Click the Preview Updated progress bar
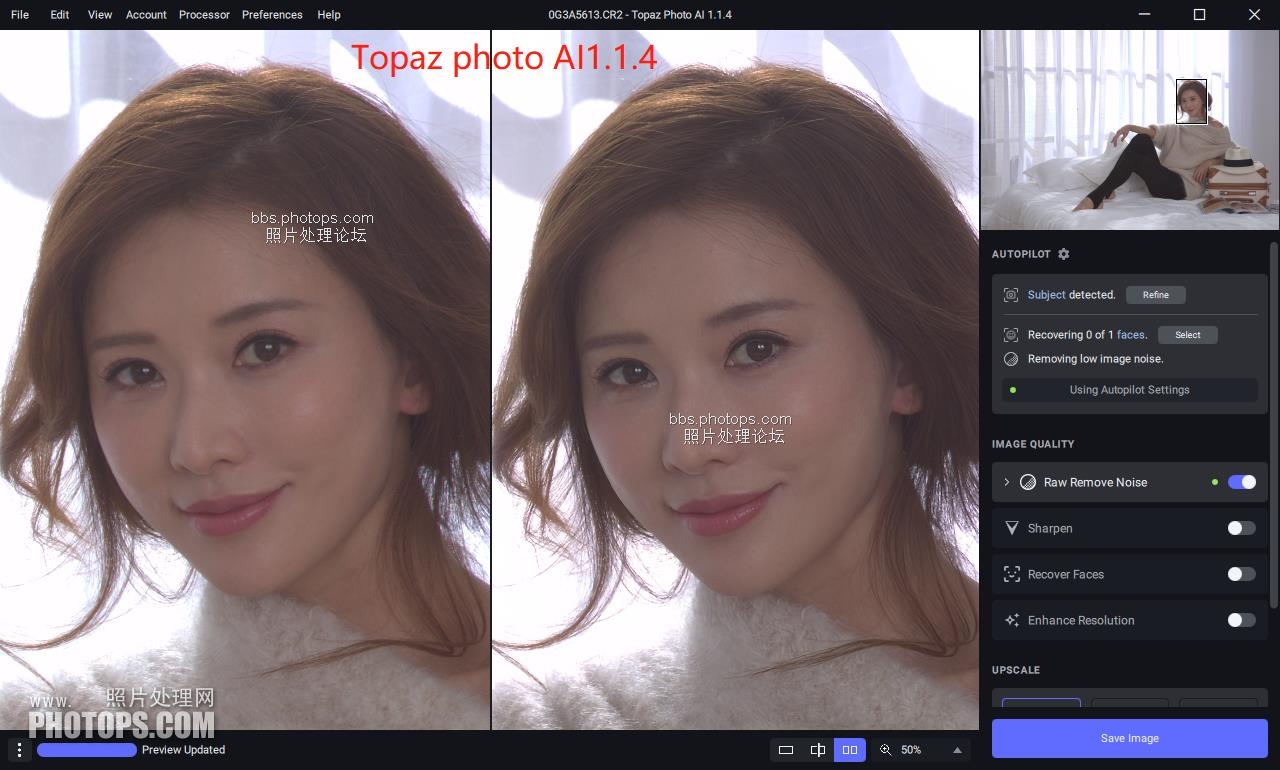Viewport: 1280px width, 770px height. pos(87,750)
